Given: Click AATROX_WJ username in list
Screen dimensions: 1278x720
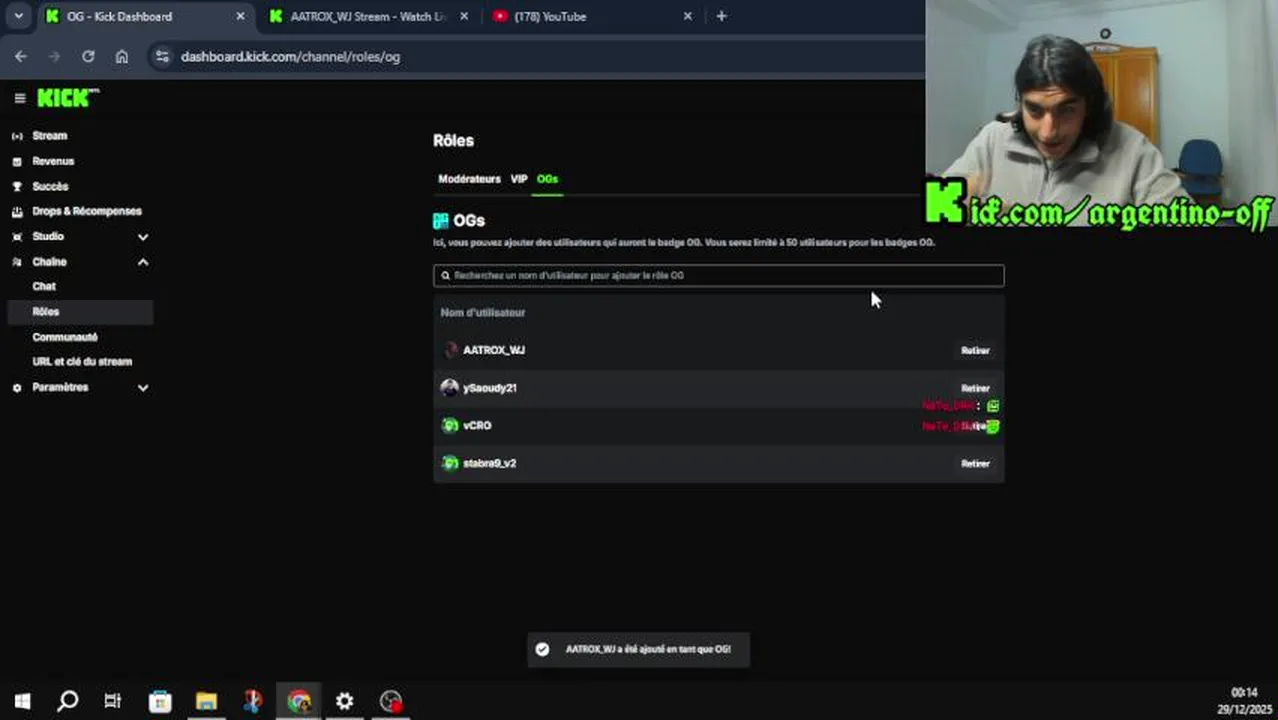Looking at the screenshot, I should tap(494, 351).
